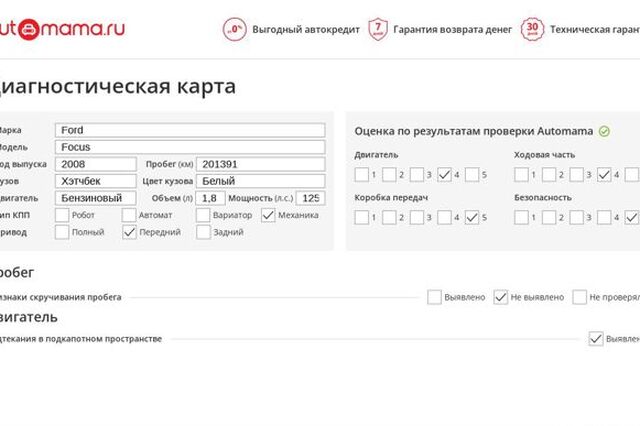
Task: Set Ходовая часть rating checkbox 3
Action: pyautogui.click(x=576, y=175)
